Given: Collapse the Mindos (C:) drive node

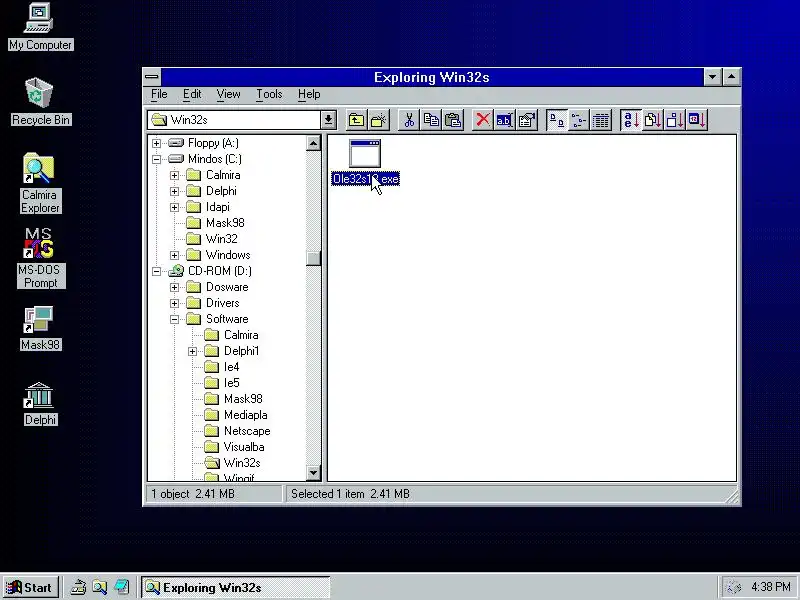Looking at the screenshot, I should tap(157, 159).
